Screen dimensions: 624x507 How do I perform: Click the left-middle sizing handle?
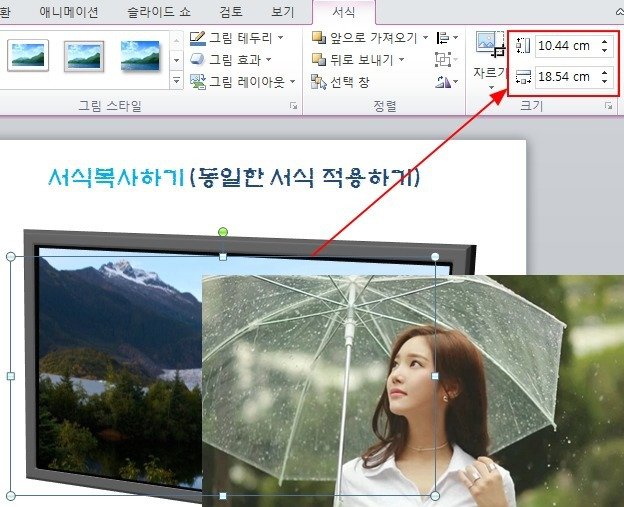click(11, 376)
